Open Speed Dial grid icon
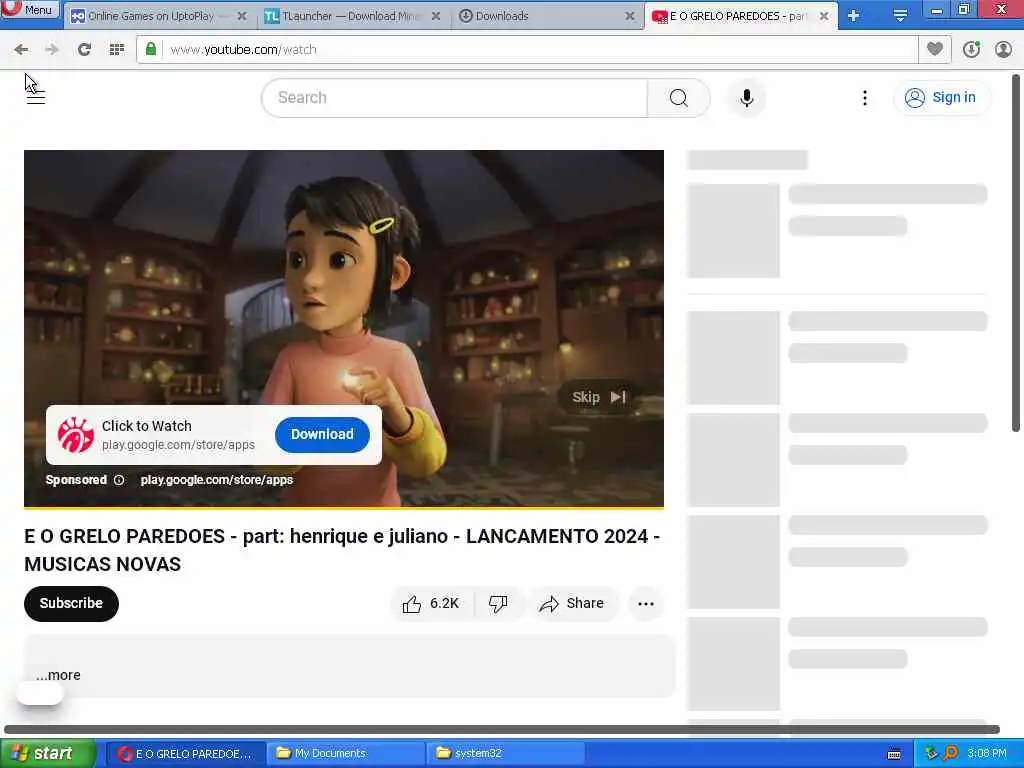This screenshot has height=768, width=1024. coord(117,50)
